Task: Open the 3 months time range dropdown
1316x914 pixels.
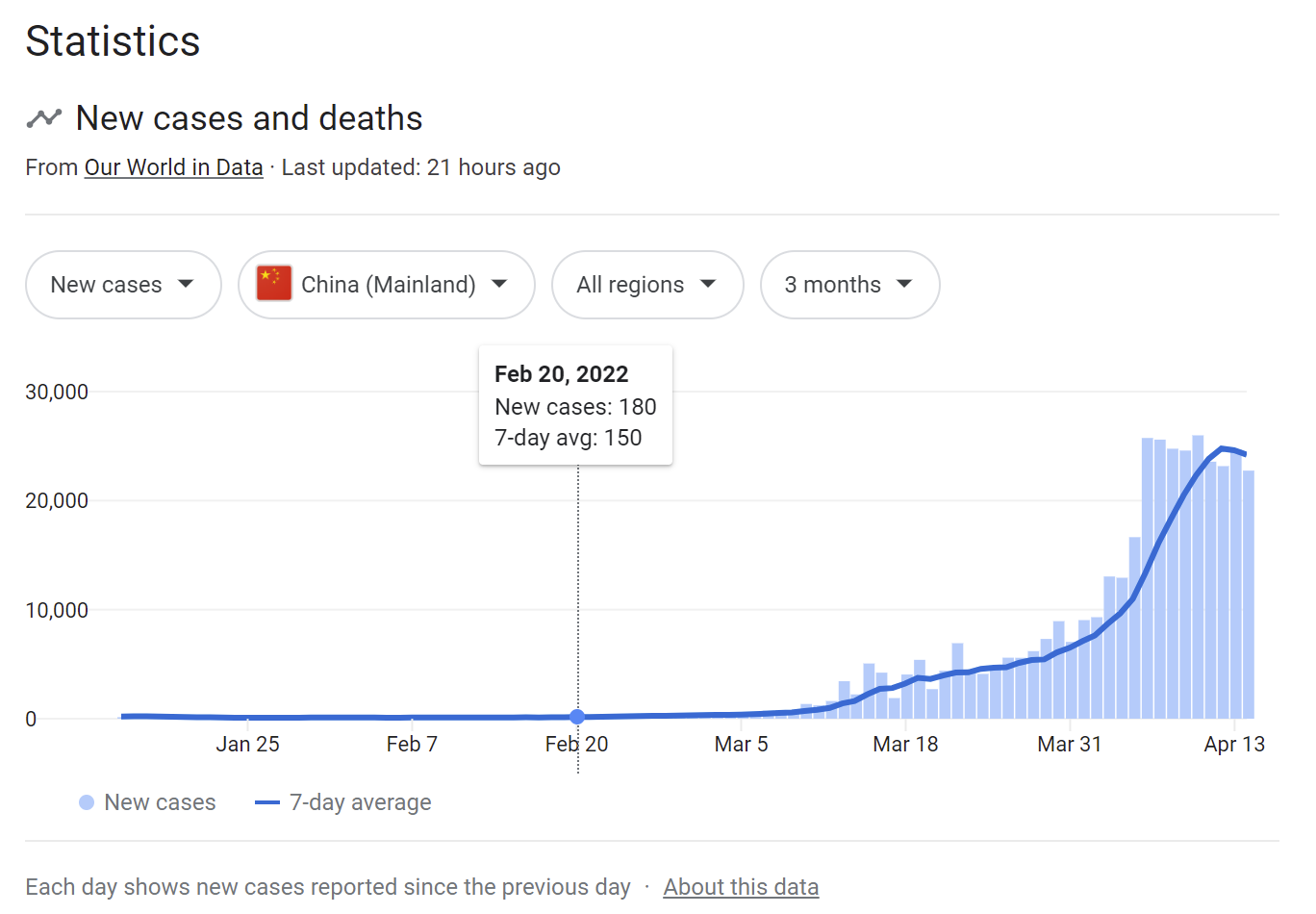Action: (x=848, y=285)
